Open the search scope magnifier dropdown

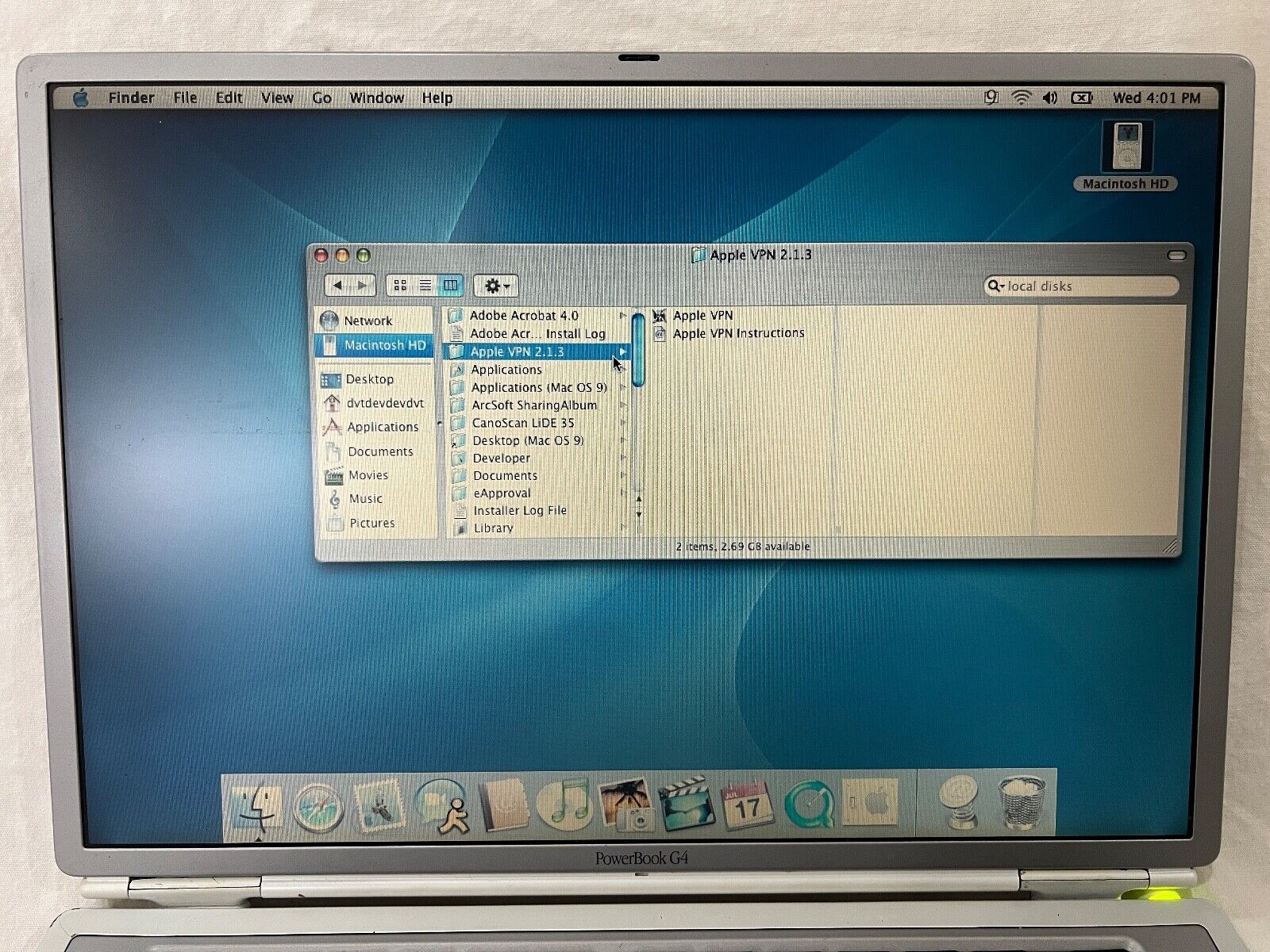point(995,286)
